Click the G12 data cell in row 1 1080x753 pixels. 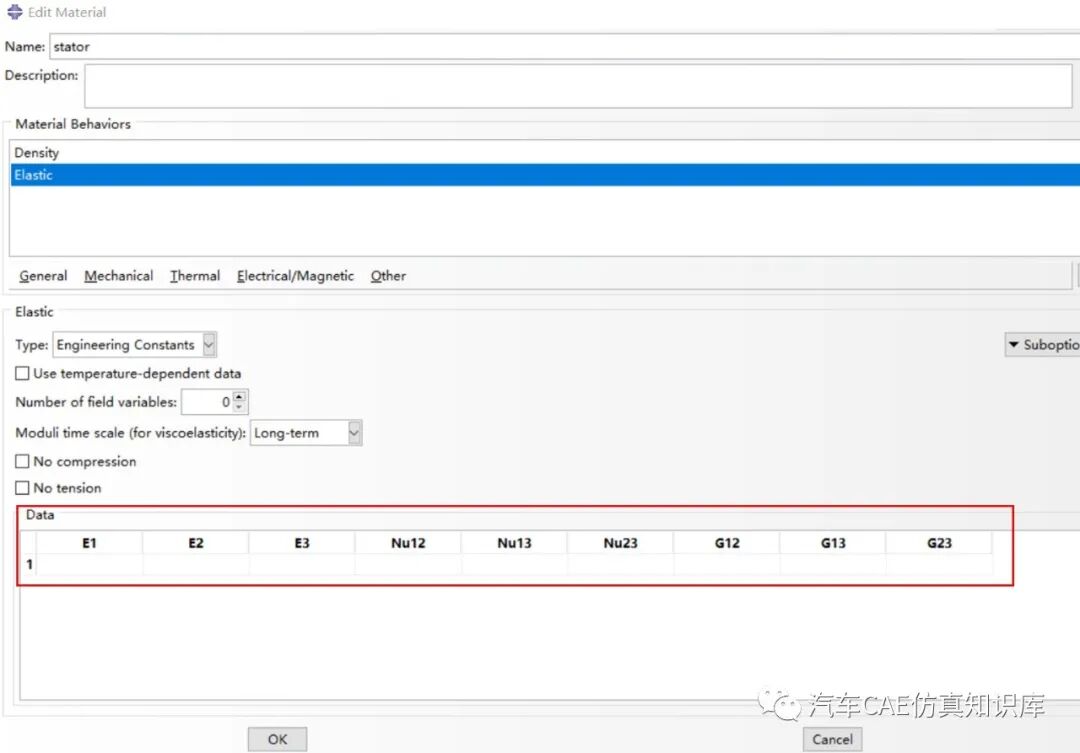click(727, 564)
